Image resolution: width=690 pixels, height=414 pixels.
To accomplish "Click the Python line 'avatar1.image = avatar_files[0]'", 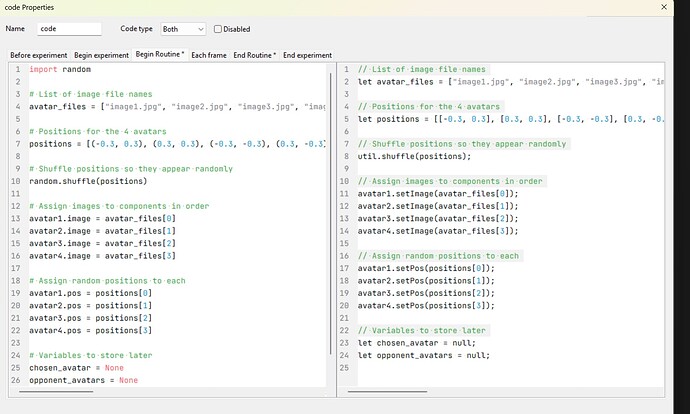I will click(x=103, y=218).
